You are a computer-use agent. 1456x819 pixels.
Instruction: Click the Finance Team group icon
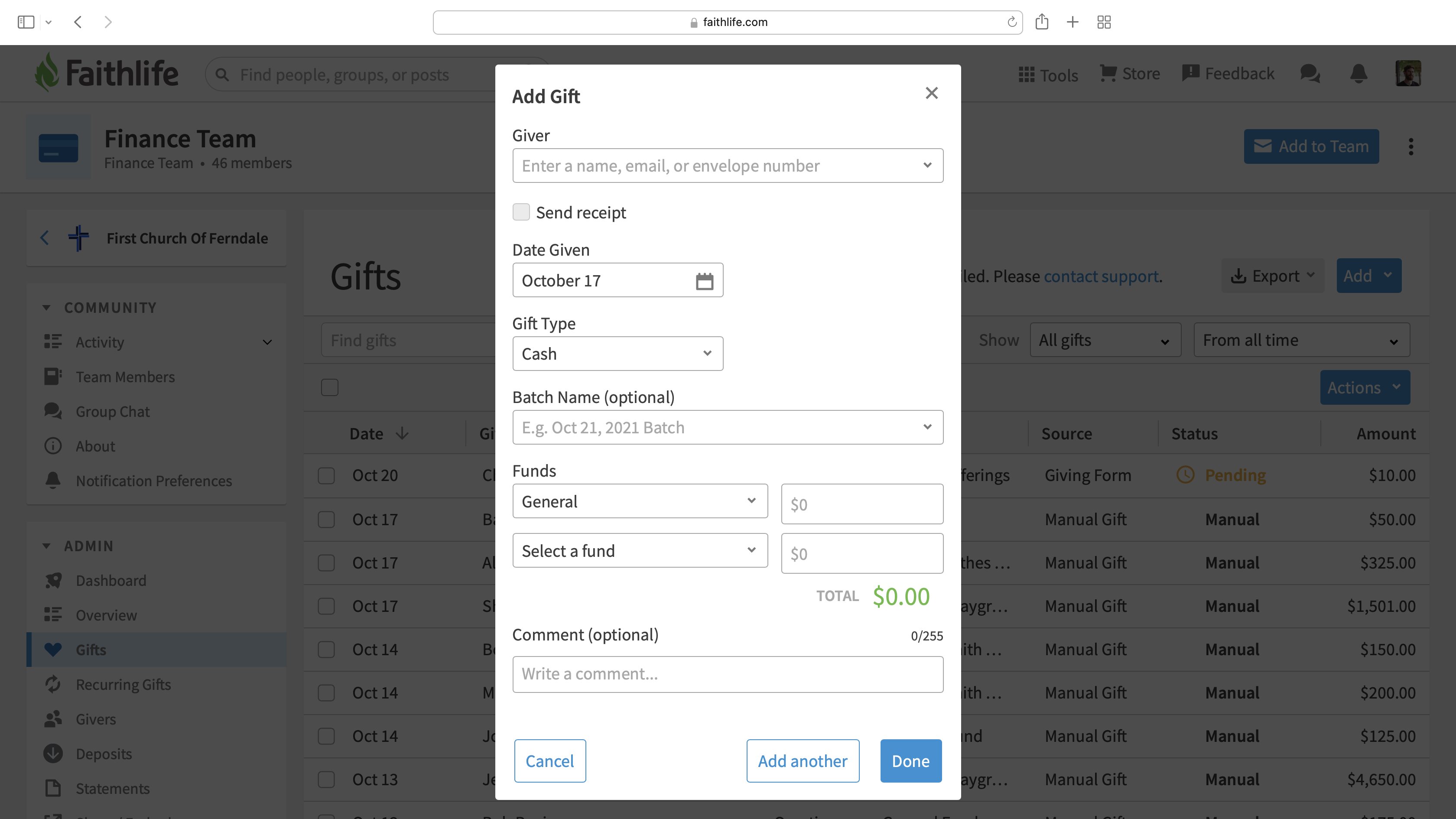58,147
